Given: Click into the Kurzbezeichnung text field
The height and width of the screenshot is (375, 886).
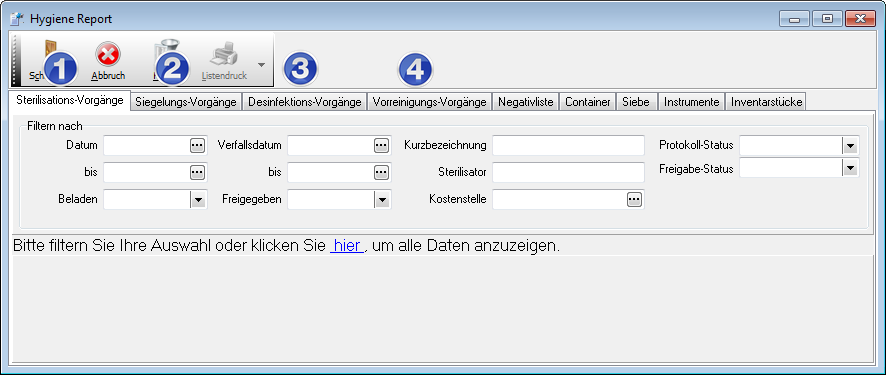Looking at the screenshot, I should [x=568, y=146].
